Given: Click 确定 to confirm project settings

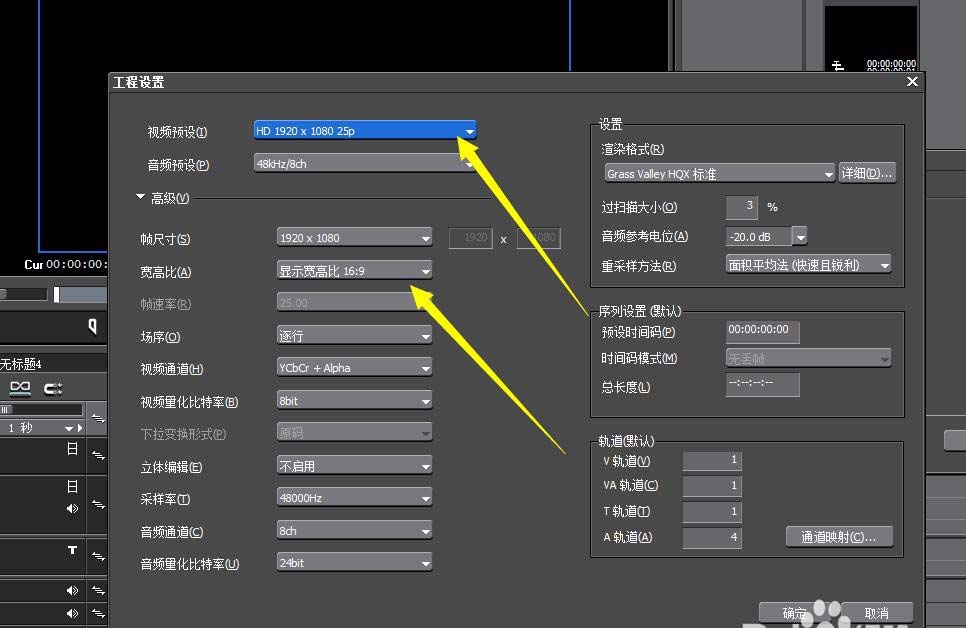Looking at the screenshot, I should coord(795,613).
